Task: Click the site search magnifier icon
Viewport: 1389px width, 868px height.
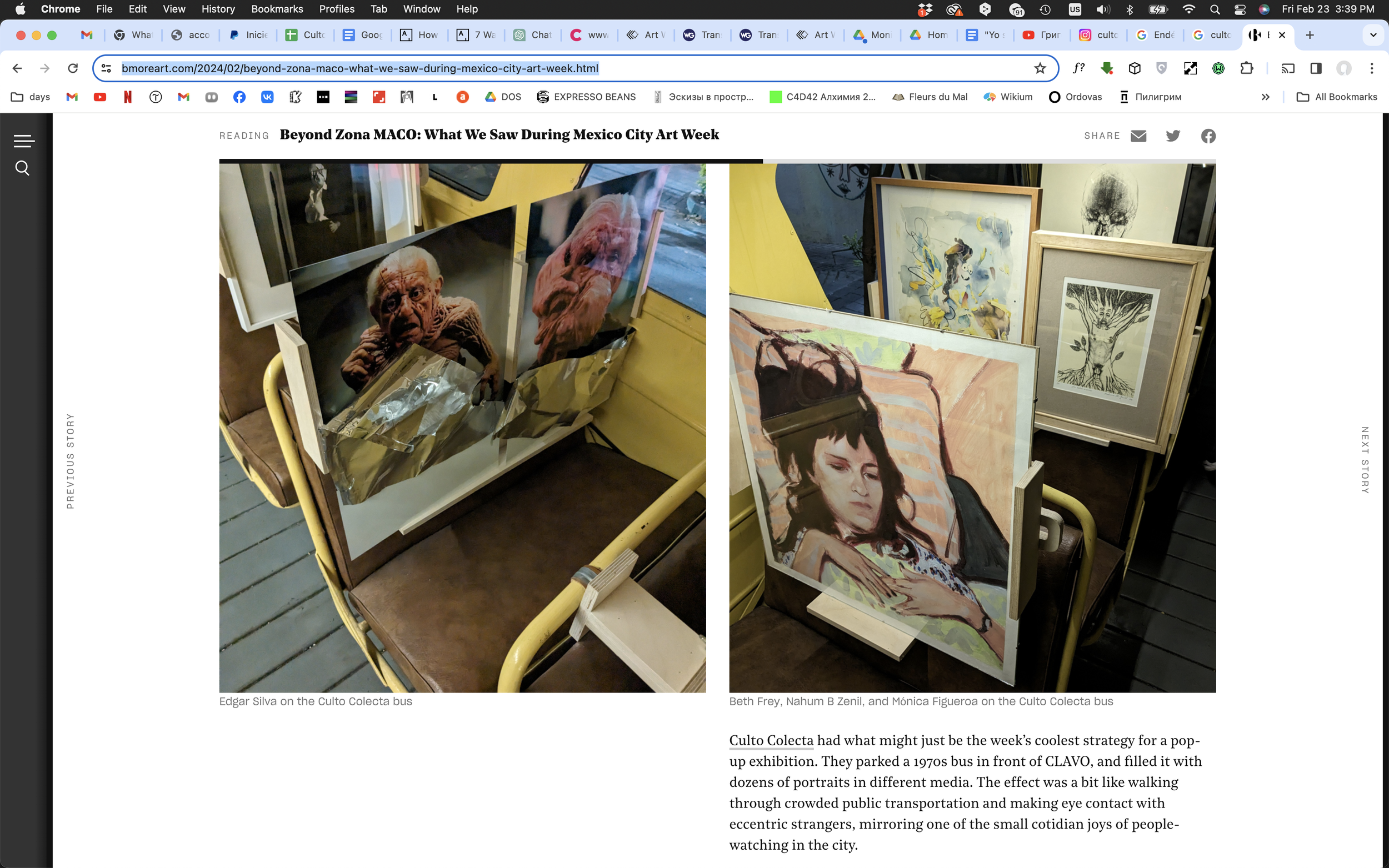Action: (22, 168)
